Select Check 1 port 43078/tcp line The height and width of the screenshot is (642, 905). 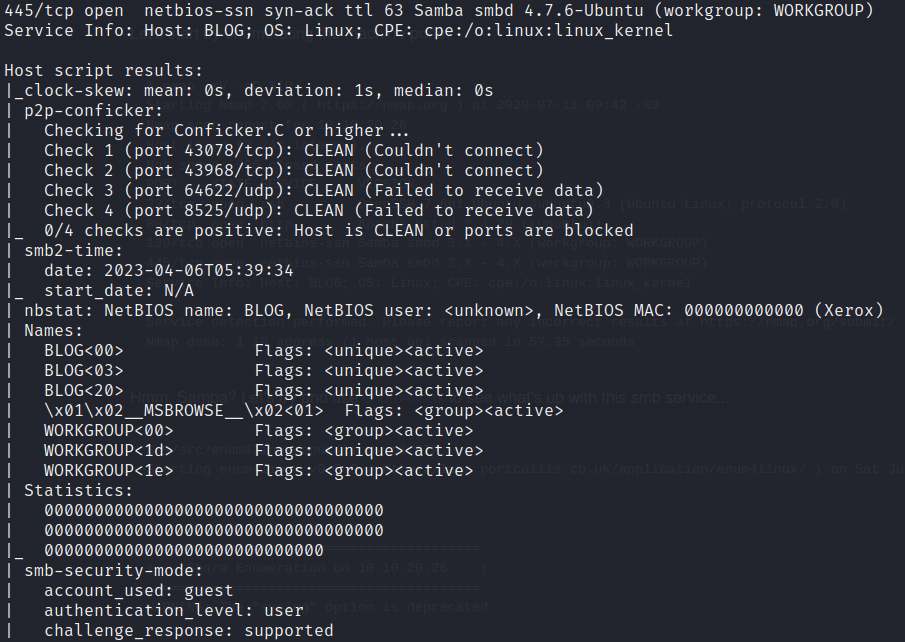point(294,151)
